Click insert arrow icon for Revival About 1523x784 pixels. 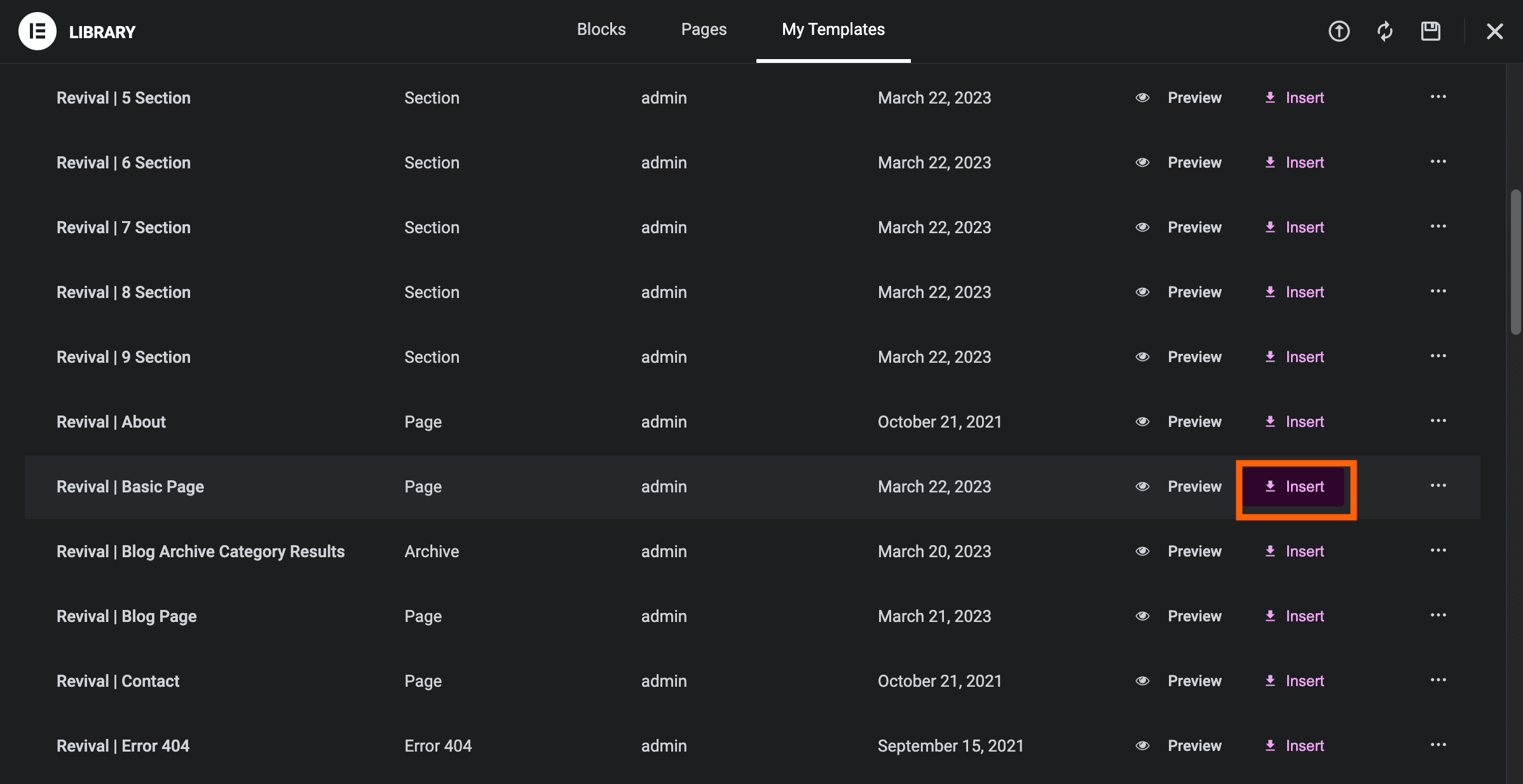tap(1270, 421)
